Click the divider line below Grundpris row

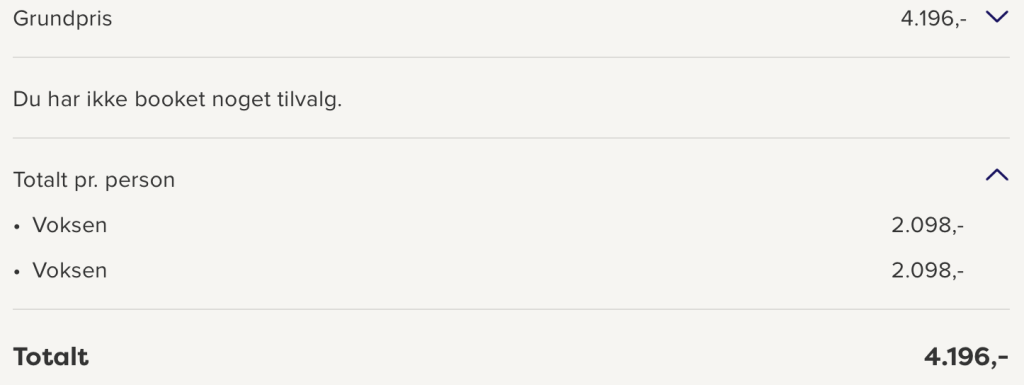(x=511, y=57)
